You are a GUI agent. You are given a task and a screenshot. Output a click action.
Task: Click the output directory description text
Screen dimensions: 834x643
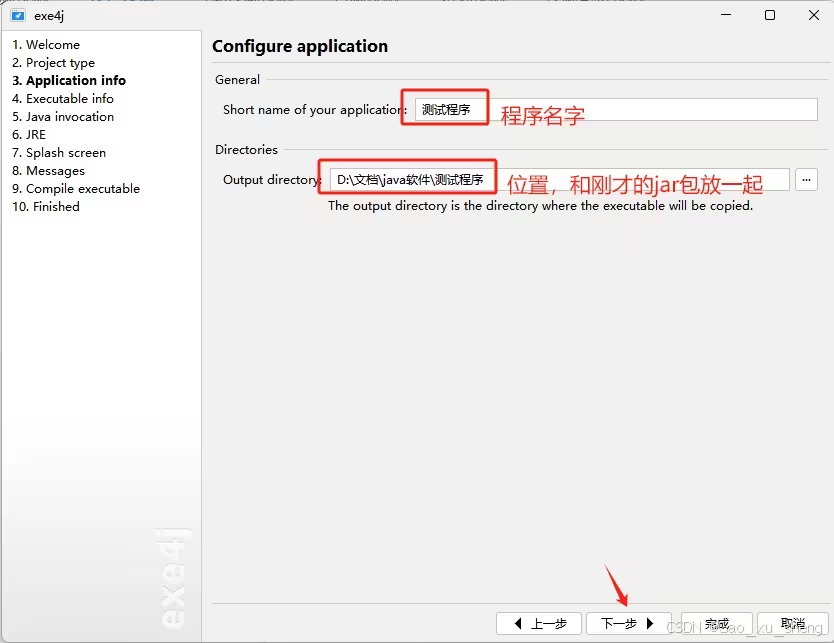point(540,206)
